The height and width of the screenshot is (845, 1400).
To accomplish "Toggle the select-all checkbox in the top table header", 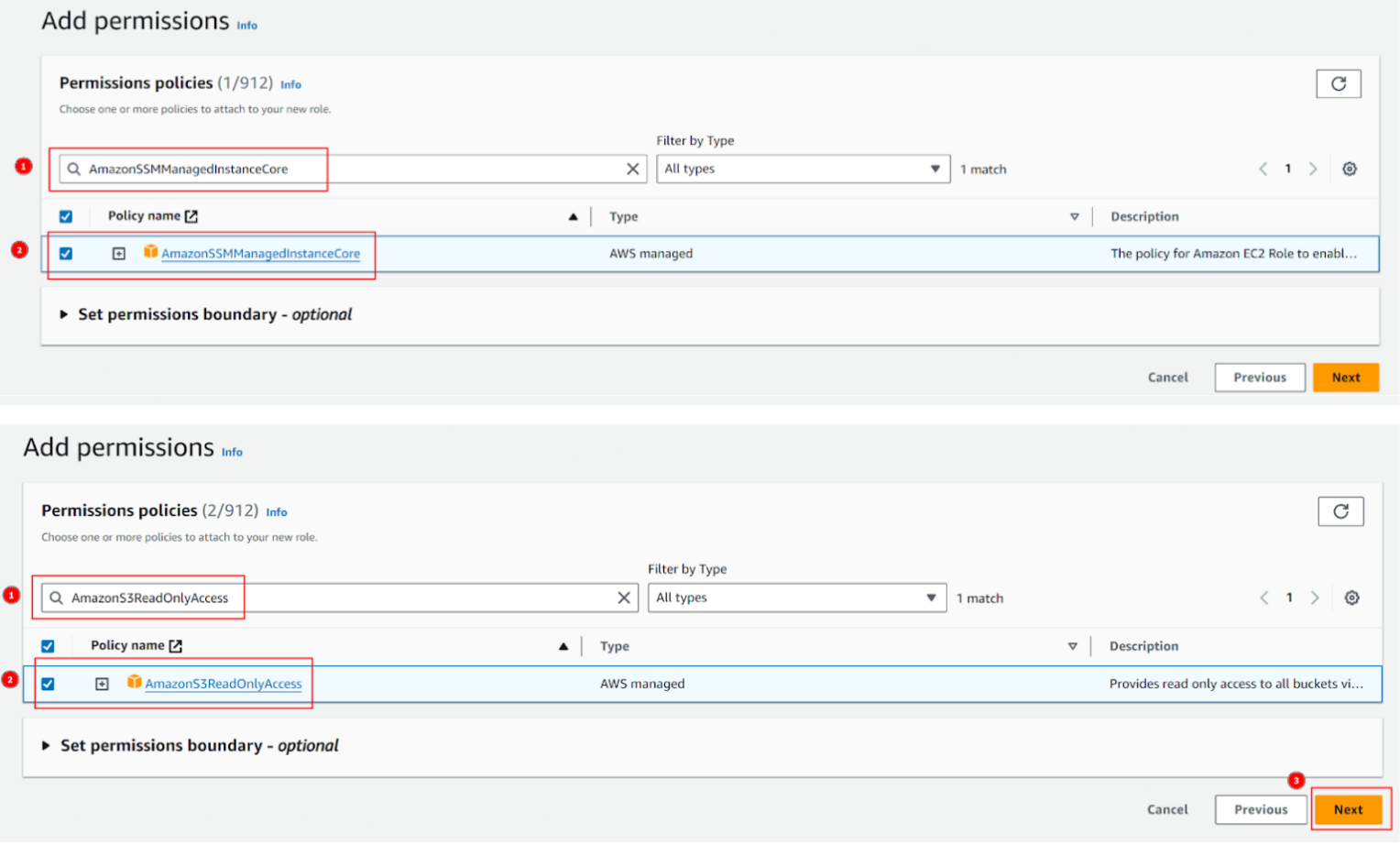I will pyautogui.click(x=66, y=217).
